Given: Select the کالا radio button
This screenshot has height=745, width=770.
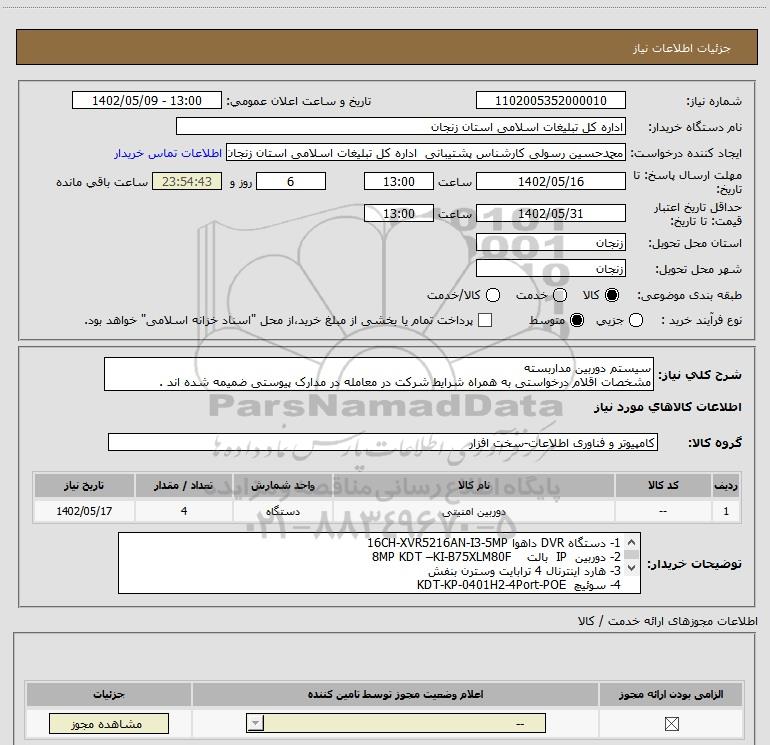Looking at the screenshot, I should point(612,295).
